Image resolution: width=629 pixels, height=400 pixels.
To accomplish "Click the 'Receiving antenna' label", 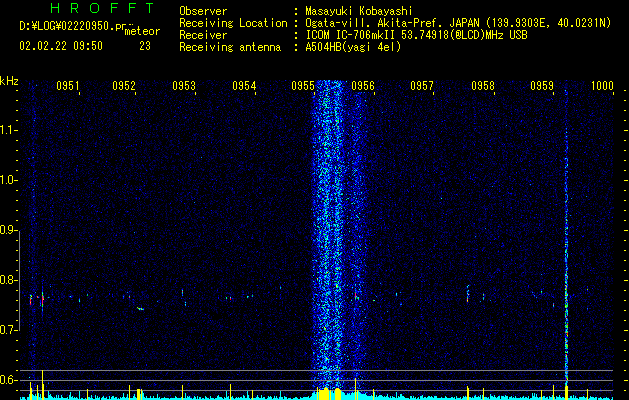I will [x=230, y=47].
